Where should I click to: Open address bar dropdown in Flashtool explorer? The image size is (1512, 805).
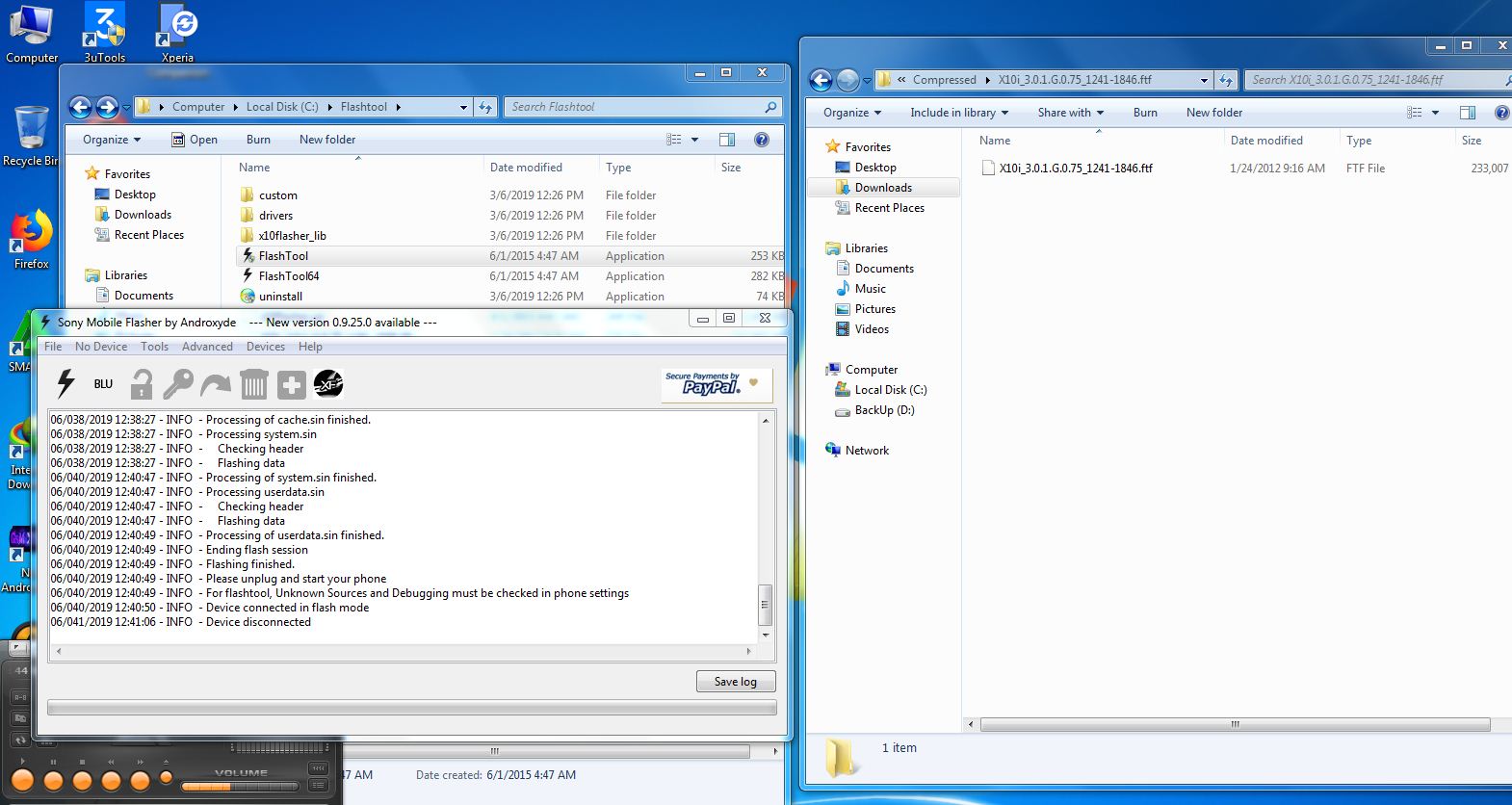click(463, 107)
